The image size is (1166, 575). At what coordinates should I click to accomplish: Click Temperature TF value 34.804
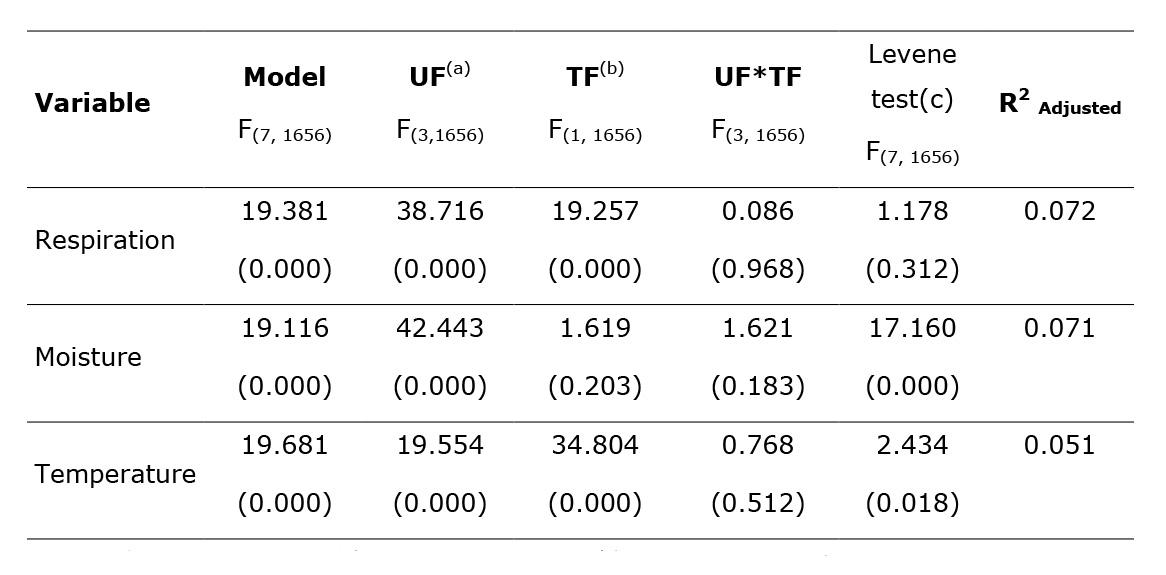pyautogui.click(x=594, y=446)
